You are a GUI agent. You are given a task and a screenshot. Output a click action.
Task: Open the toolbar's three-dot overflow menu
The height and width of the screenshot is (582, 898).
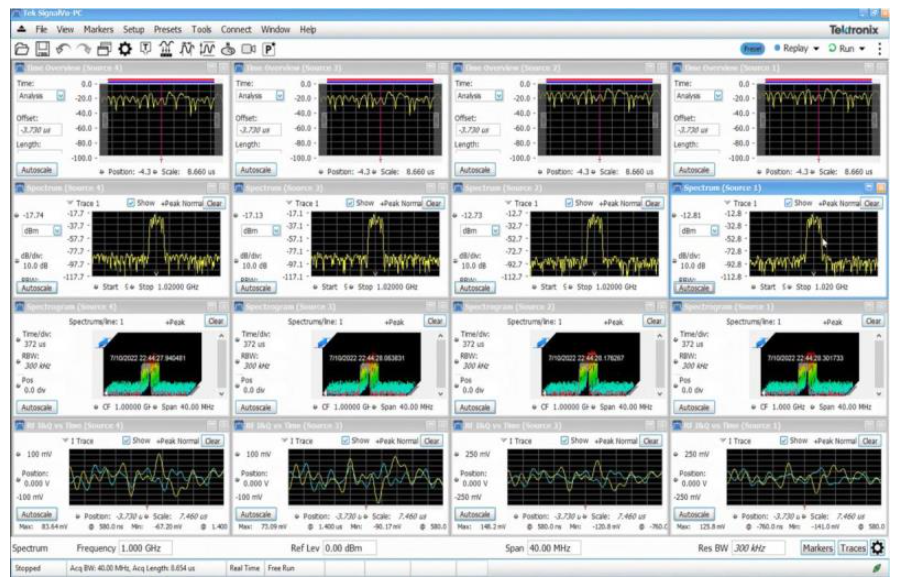(880, 49)
